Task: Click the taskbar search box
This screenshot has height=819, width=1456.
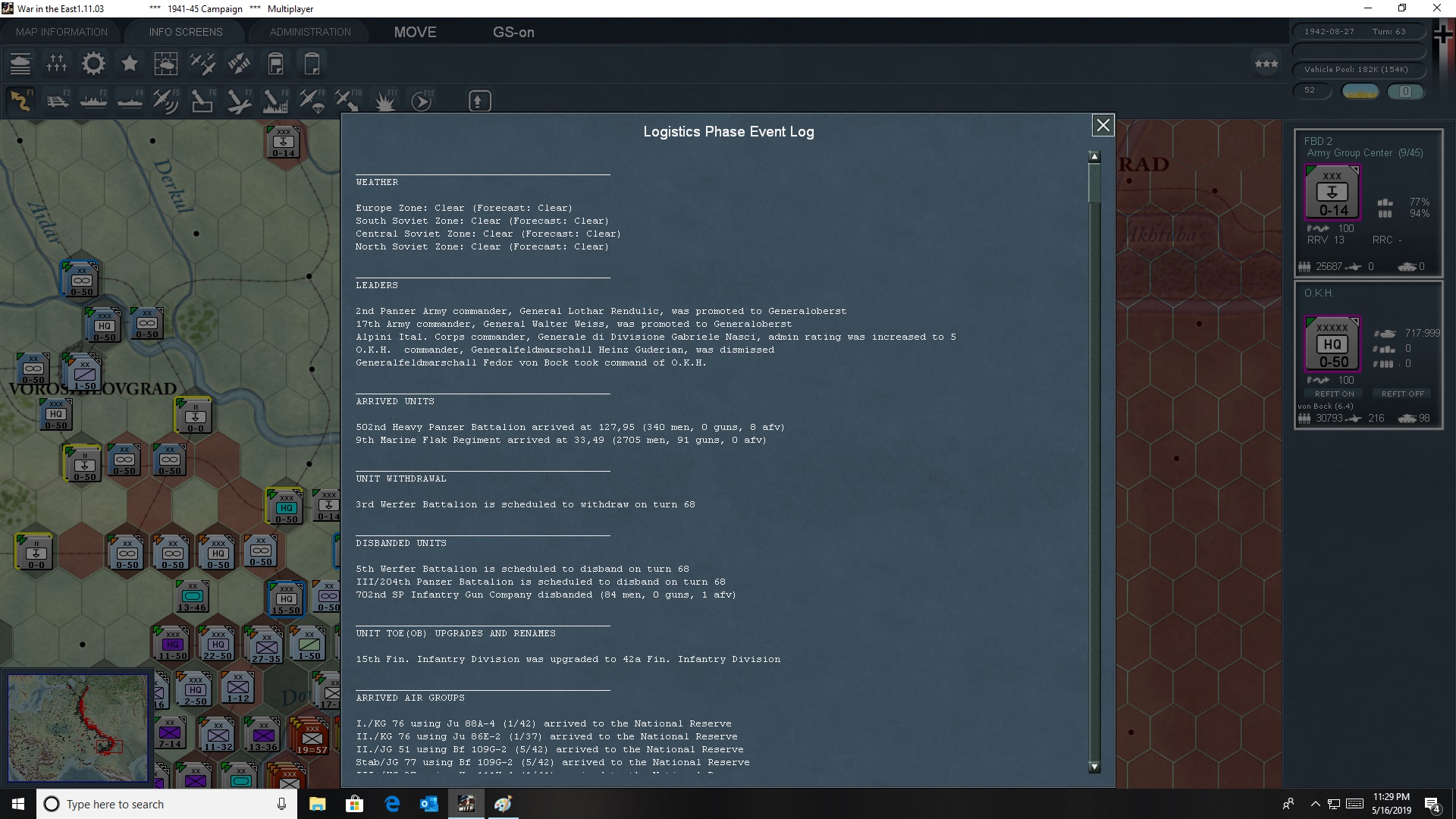Action: point(168,804)
